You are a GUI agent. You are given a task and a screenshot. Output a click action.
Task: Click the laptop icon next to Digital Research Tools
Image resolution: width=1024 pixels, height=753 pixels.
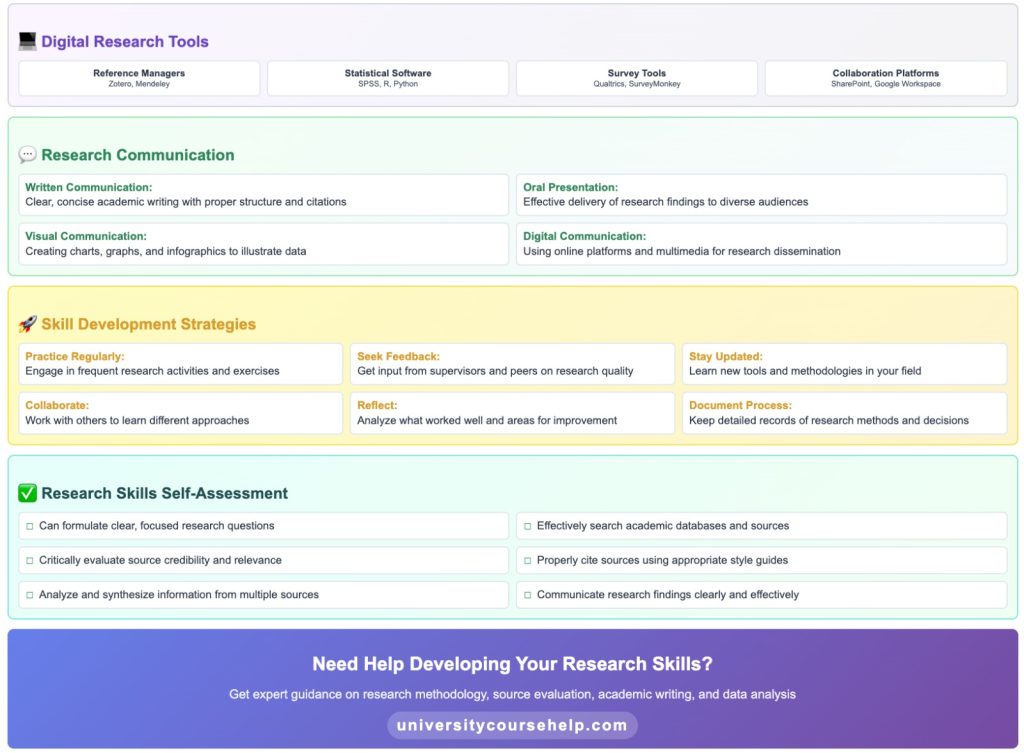(x=26, y=40)
